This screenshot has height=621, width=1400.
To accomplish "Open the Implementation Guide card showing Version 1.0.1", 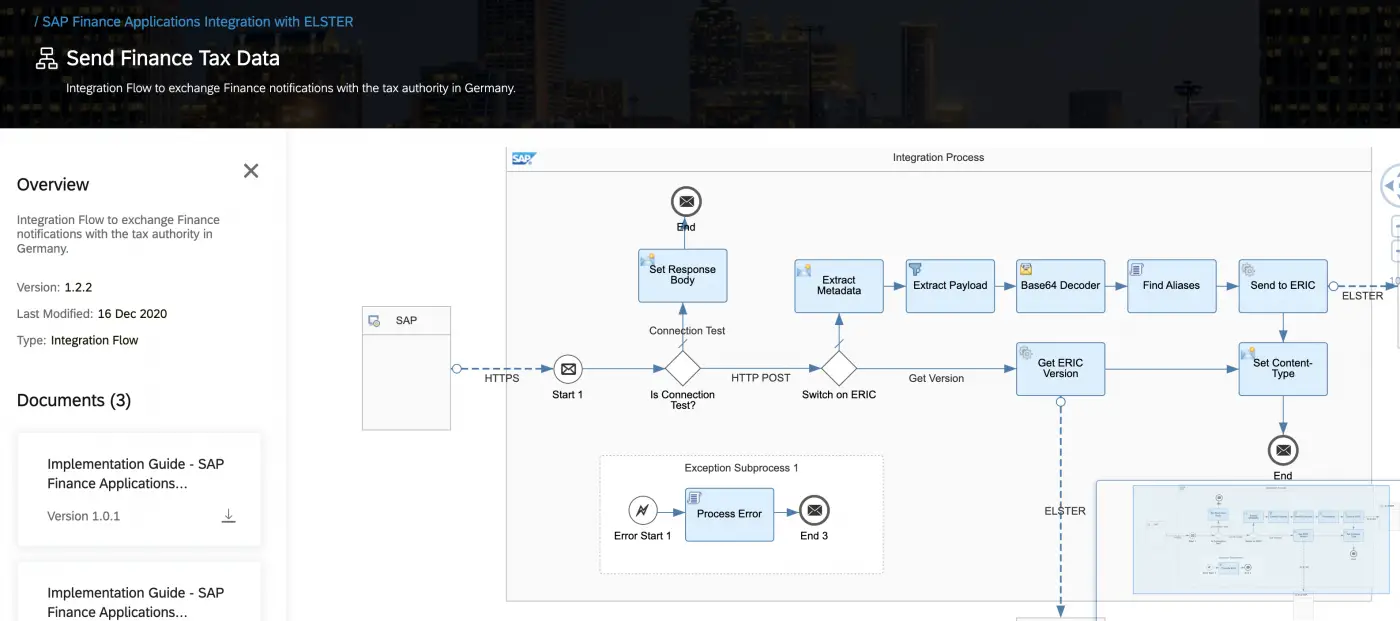I will click(x=139, y=489).
